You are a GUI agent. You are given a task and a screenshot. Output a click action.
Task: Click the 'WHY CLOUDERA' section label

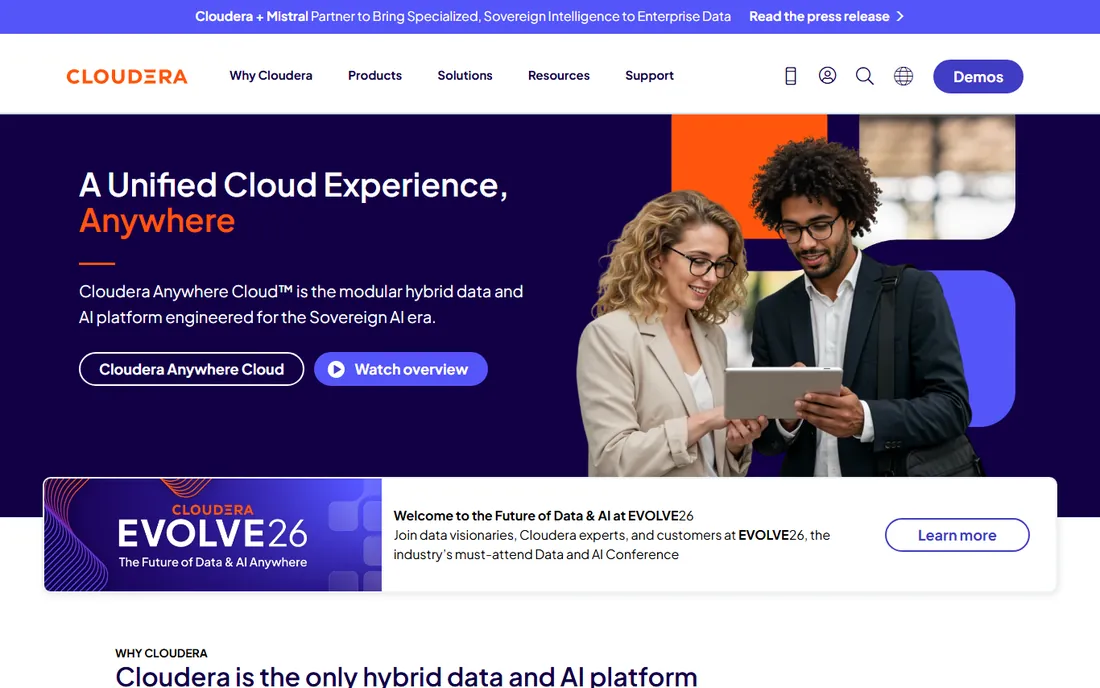[161, 653]
